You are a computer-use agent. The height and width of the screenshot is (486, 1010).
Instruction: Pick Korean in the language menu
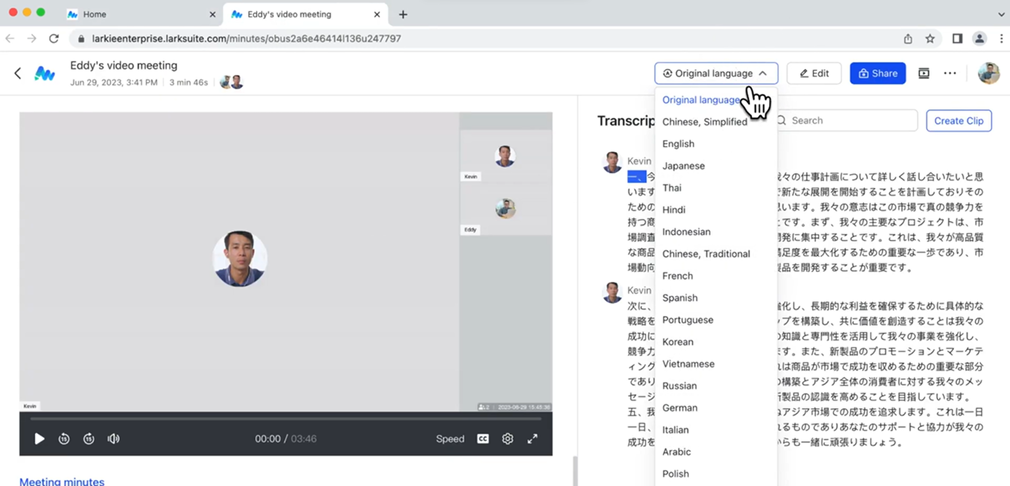pyautogui.click(x=677, y=342)
